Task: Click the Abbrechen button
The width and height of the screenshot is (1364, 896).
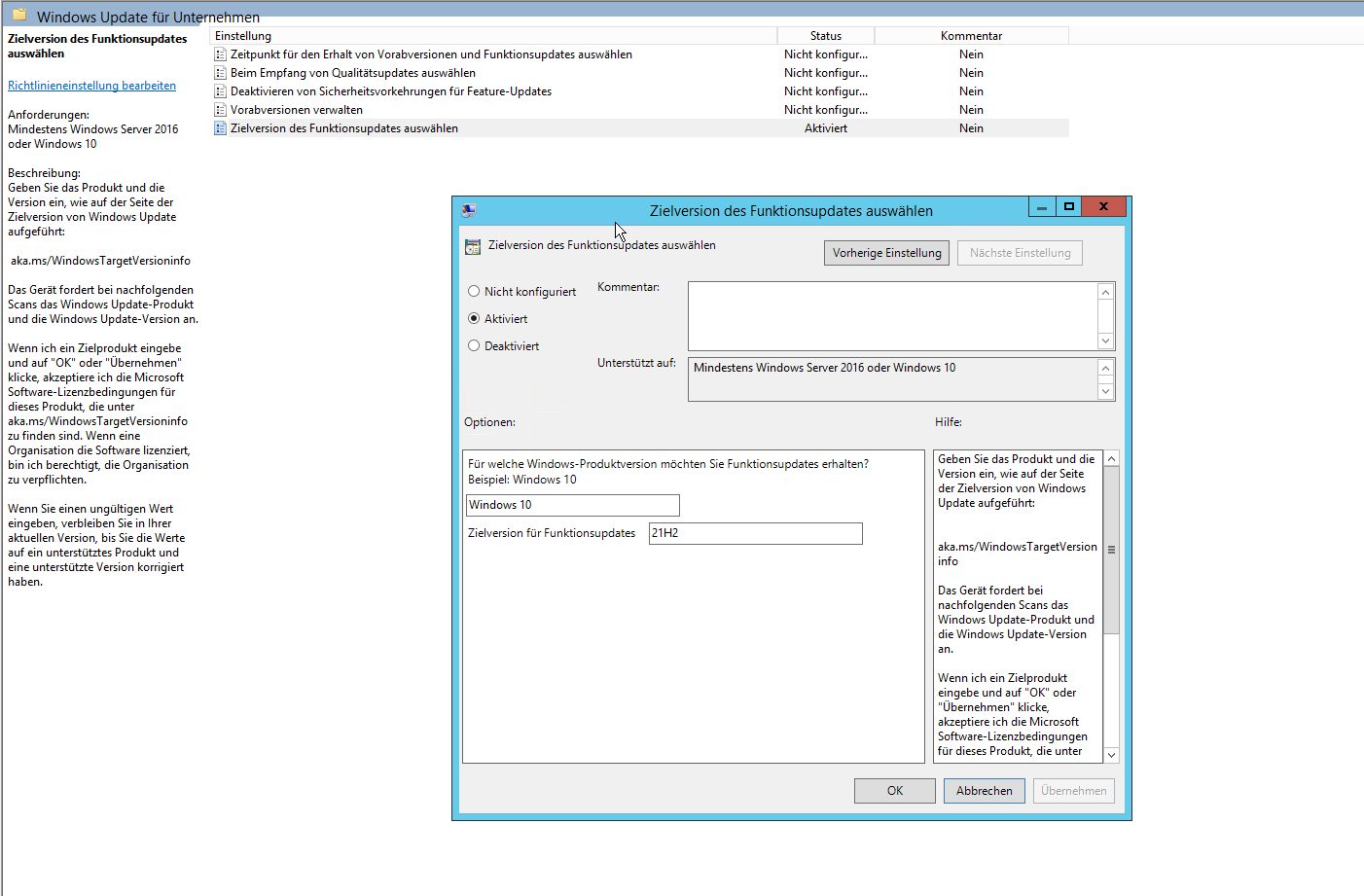Action: click(x=985, y=791)
